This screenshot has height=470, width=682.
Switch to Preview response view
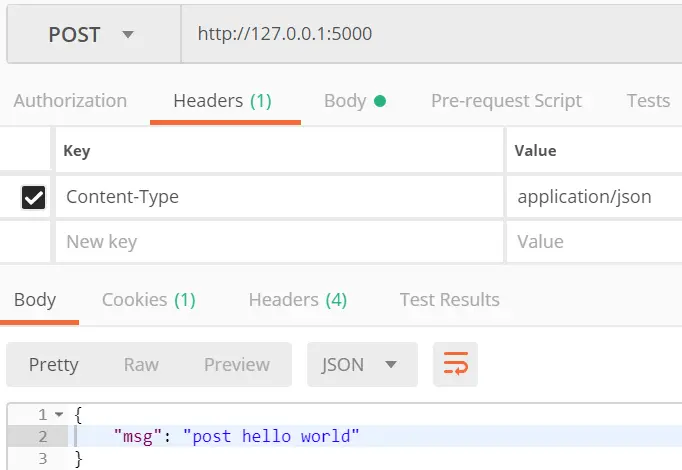pyautogui.click(x=237, y=364)
